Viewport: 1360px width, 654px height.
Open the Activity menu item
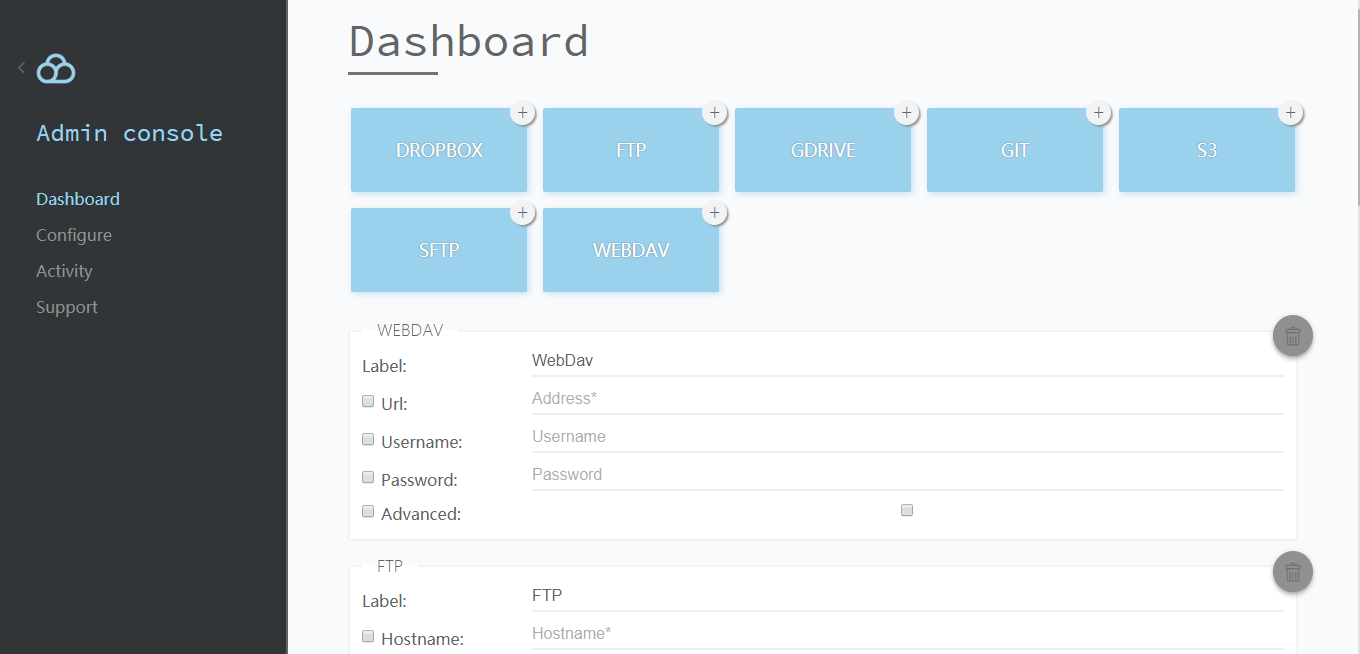pos(64,271)
